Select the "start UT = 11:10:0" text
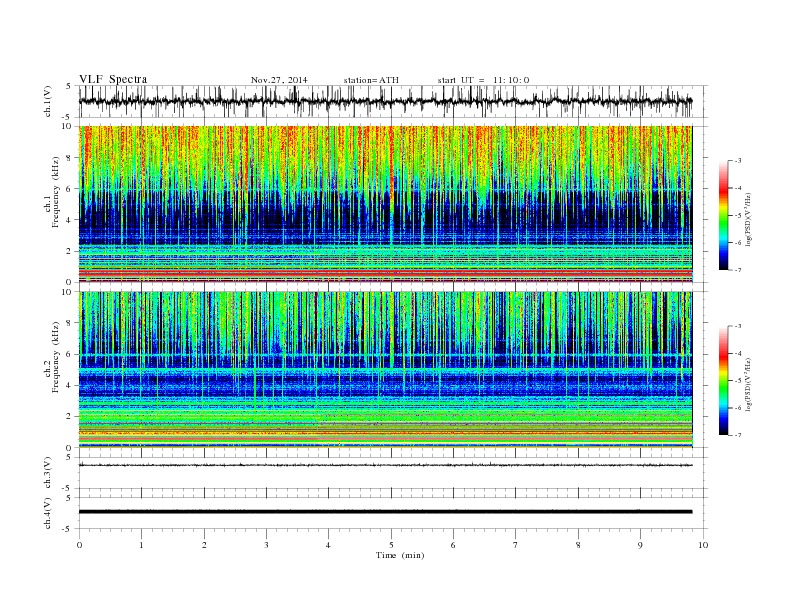The height and width of the screenshot is (612, 792). [483, 80]
